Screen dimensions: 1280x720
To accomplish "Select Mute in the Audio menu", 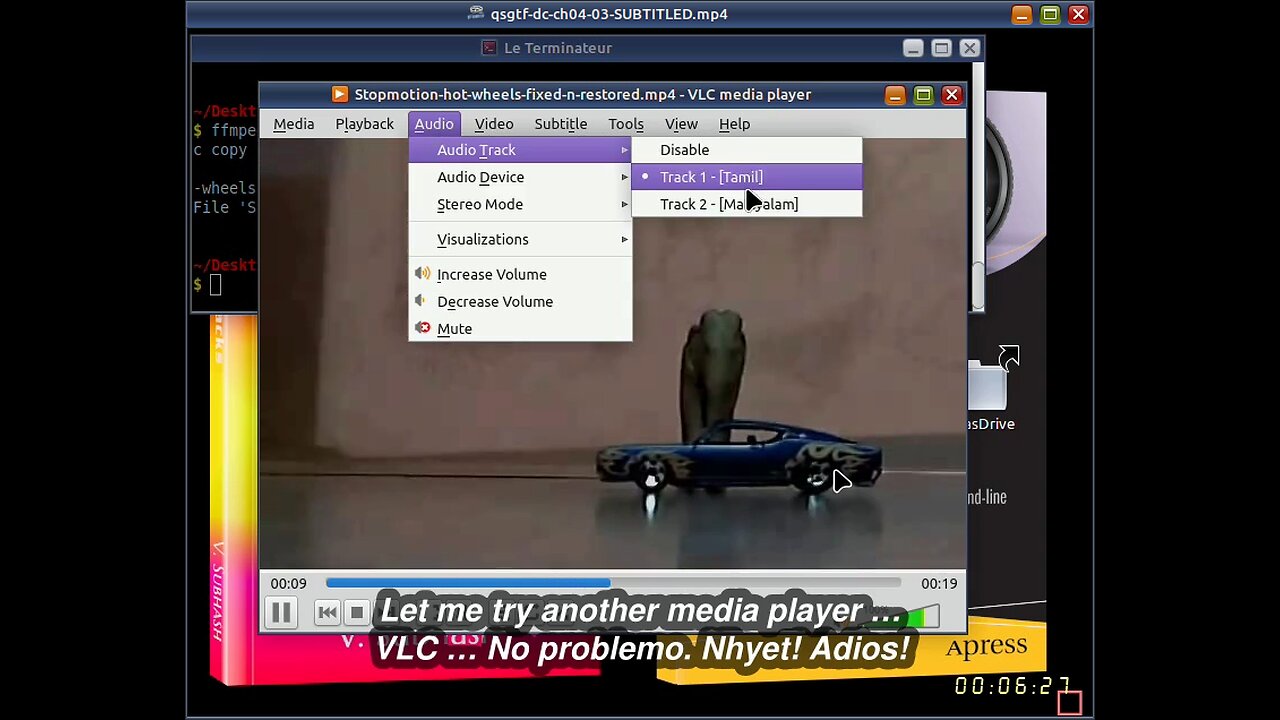I will (x=520, y=328).
